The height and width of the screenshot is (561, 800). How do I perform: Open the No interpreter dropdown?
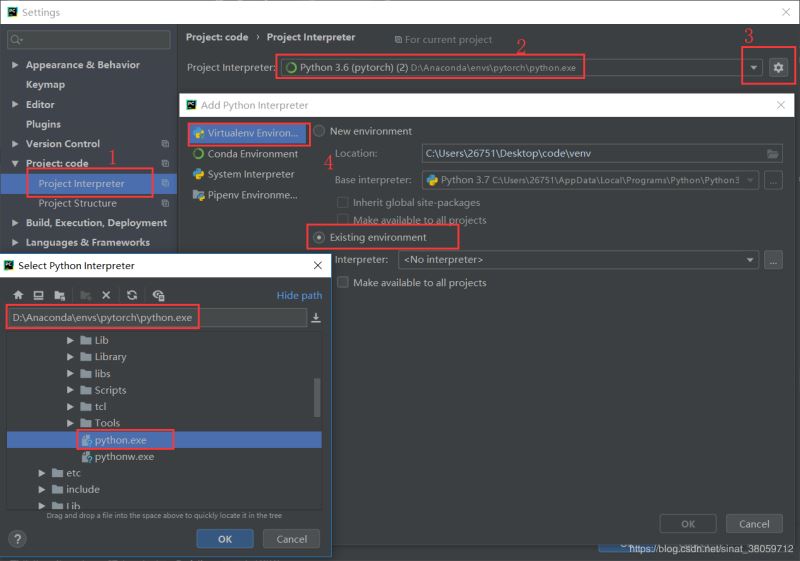click(x=749, y=260)
